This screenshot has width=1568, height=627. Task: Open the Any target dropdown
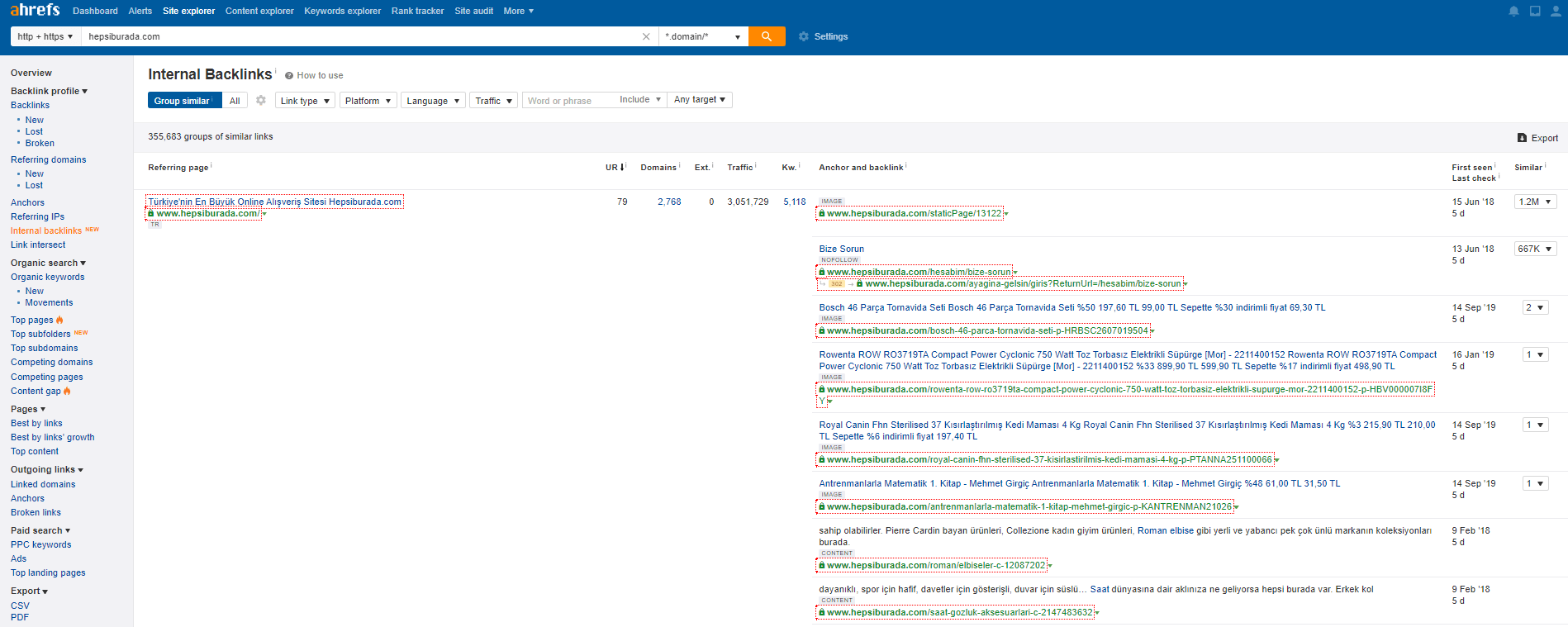[700, 100]
